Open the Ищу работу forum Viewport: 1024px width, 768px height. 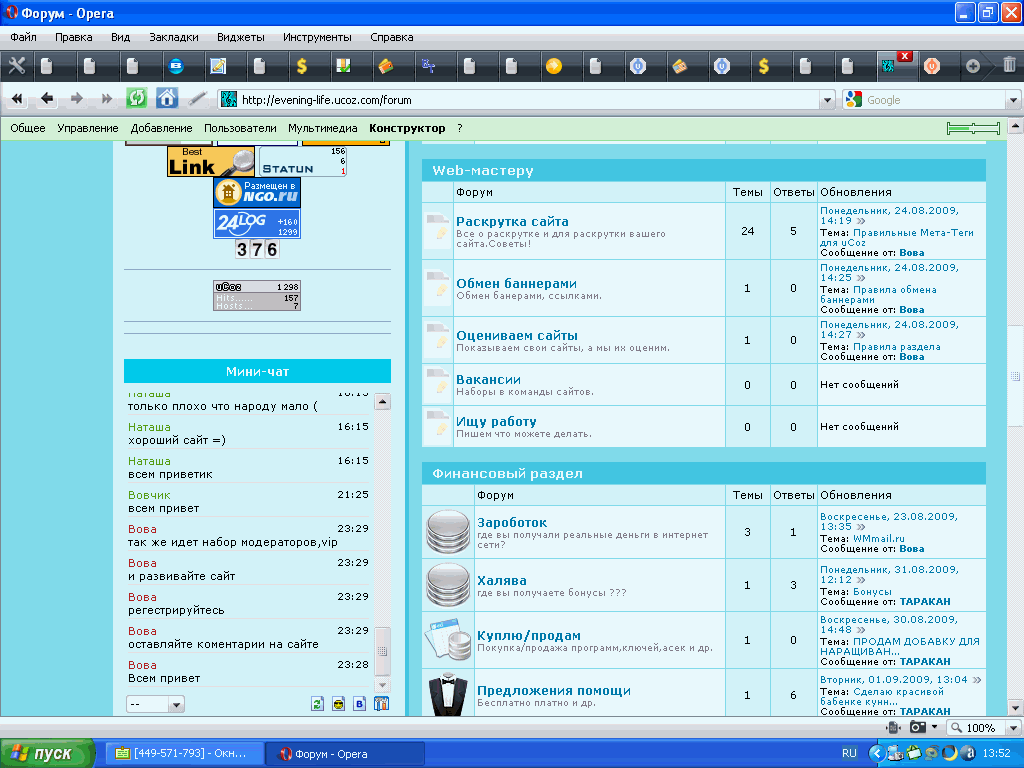point(496,422)
